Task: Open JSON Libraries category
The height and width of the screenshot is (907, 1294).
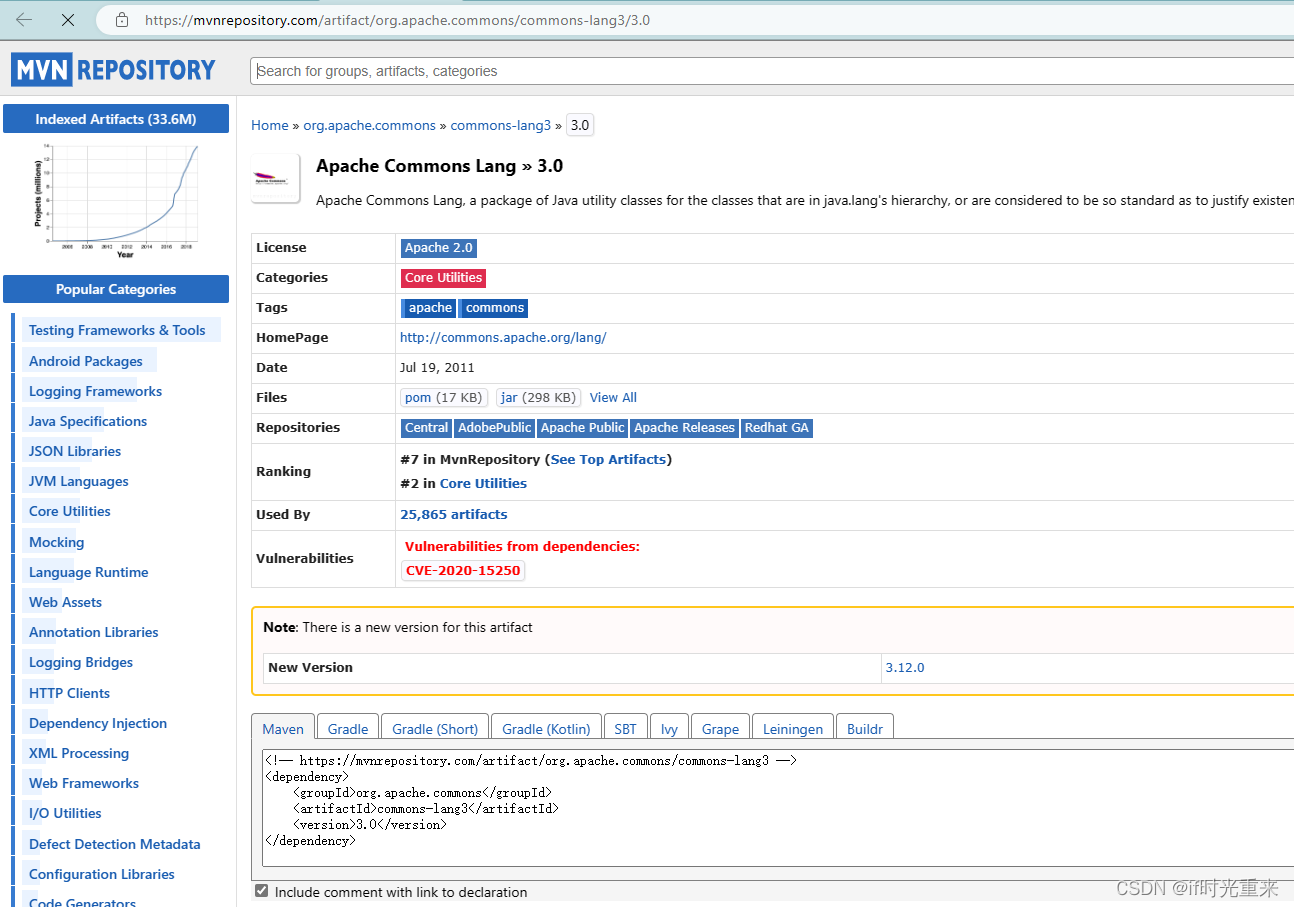Action: point(75,451)
